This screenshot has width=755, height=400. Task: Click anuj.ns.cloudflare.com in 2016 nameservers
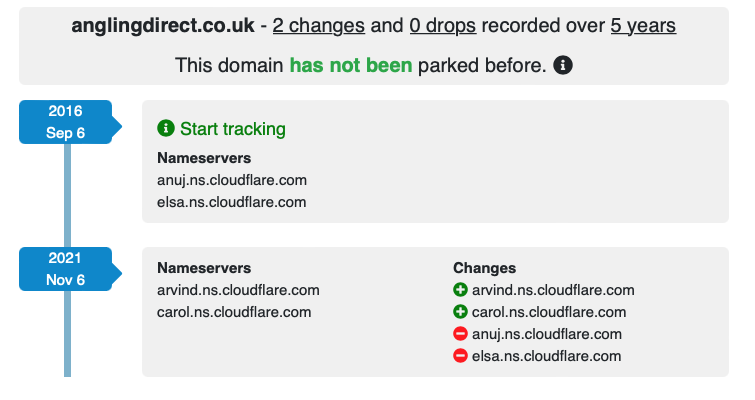(x=232, y=180)
